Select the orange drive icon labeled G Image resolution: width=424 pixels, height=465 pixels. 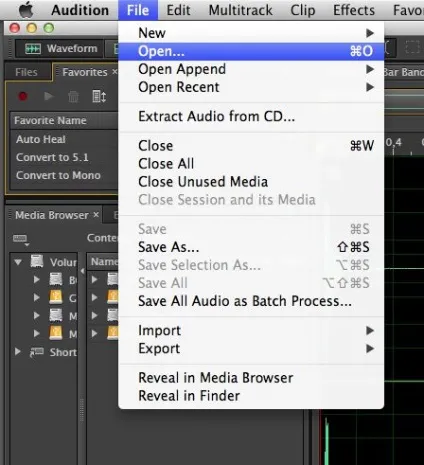56,297
